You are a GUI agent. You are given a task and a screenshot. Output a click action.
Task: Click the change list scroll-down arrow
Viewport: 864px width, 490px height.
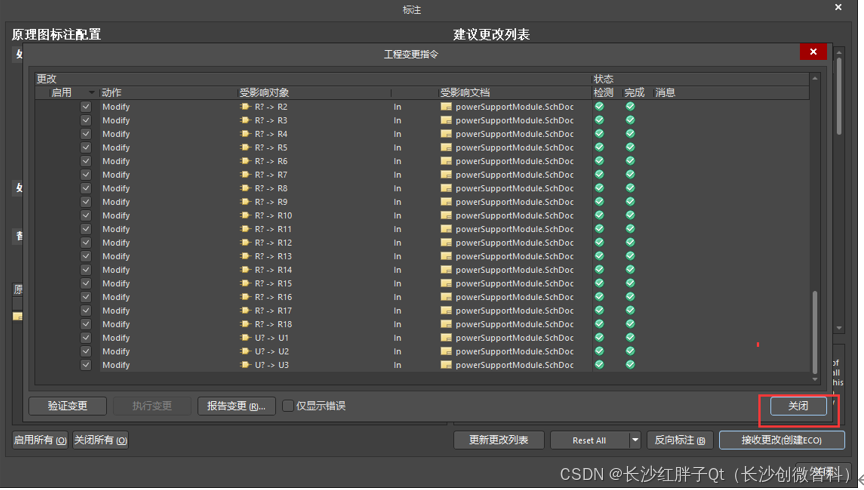(x=814, y=379)
